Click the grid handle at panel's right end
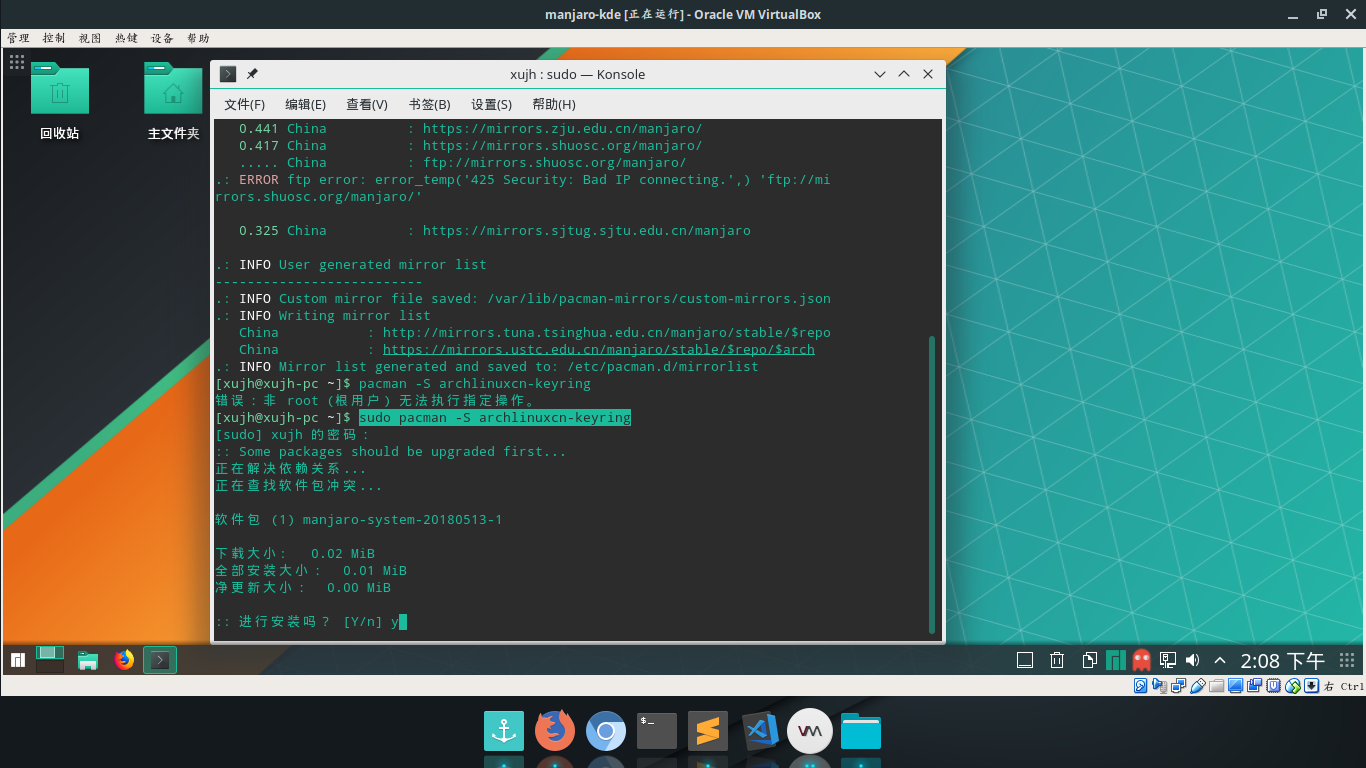Image resolution: width=1366 pixels, height=768 pixels. [1347, 660]
